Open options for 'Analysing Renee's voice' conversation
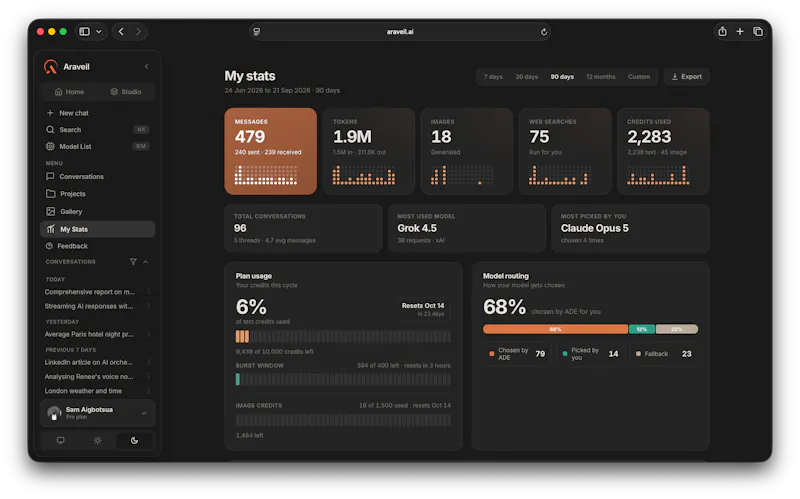800x499 pixels. click(x=148, y=377)
